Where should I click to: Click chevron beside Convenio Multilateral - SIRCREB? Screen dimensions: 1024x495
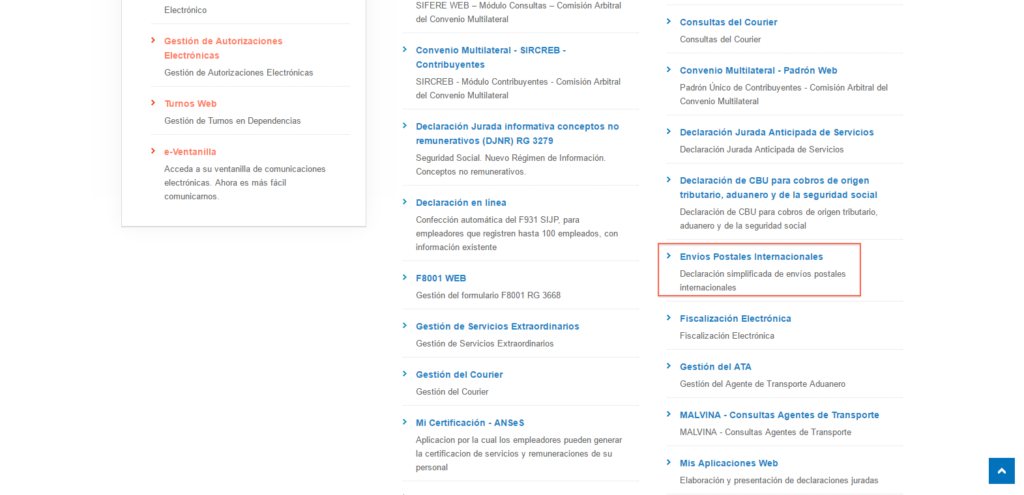pyautogui.click(x=405, y=49)
